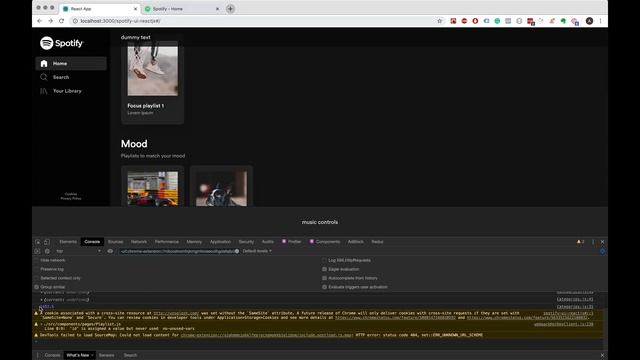Click the Spotify logo in the sidebar
Screen dimensions: 640x360
(61, 43)
